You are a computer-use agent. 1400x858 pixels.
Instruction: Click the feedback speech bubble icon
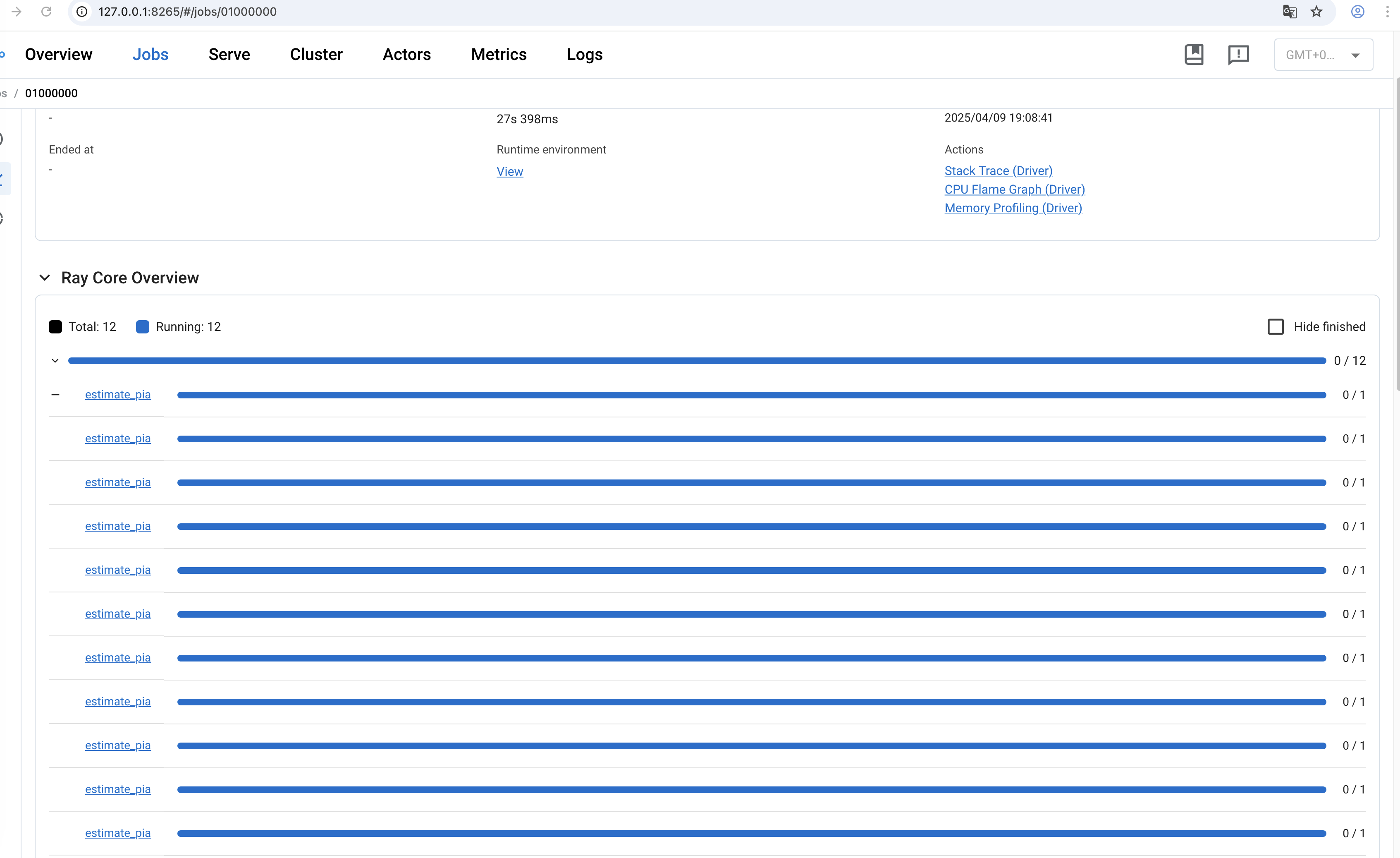click(1238, 55)
